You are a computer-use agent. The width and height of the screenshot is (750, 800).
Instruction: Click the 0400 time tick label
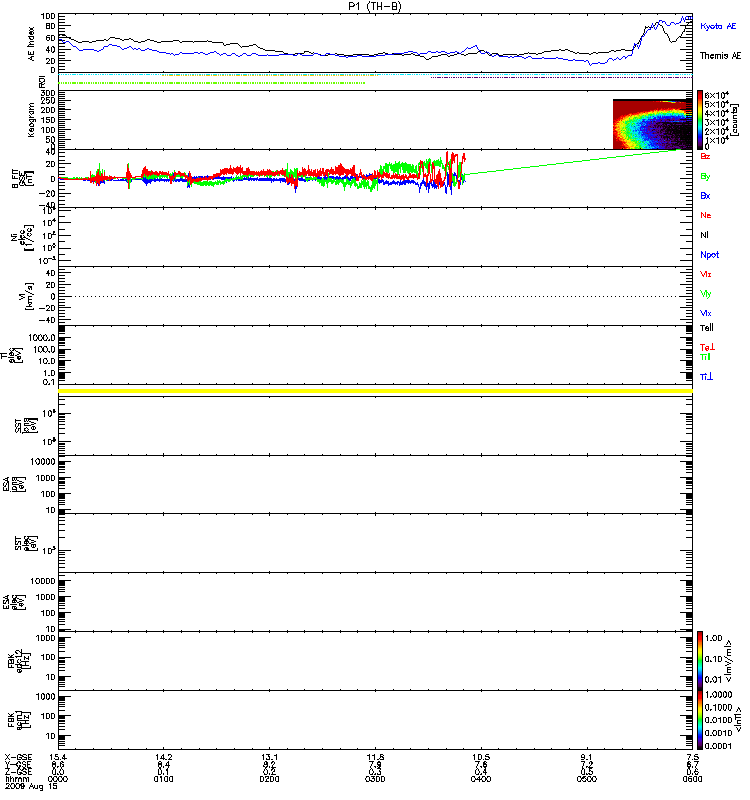tap(481, 779)
